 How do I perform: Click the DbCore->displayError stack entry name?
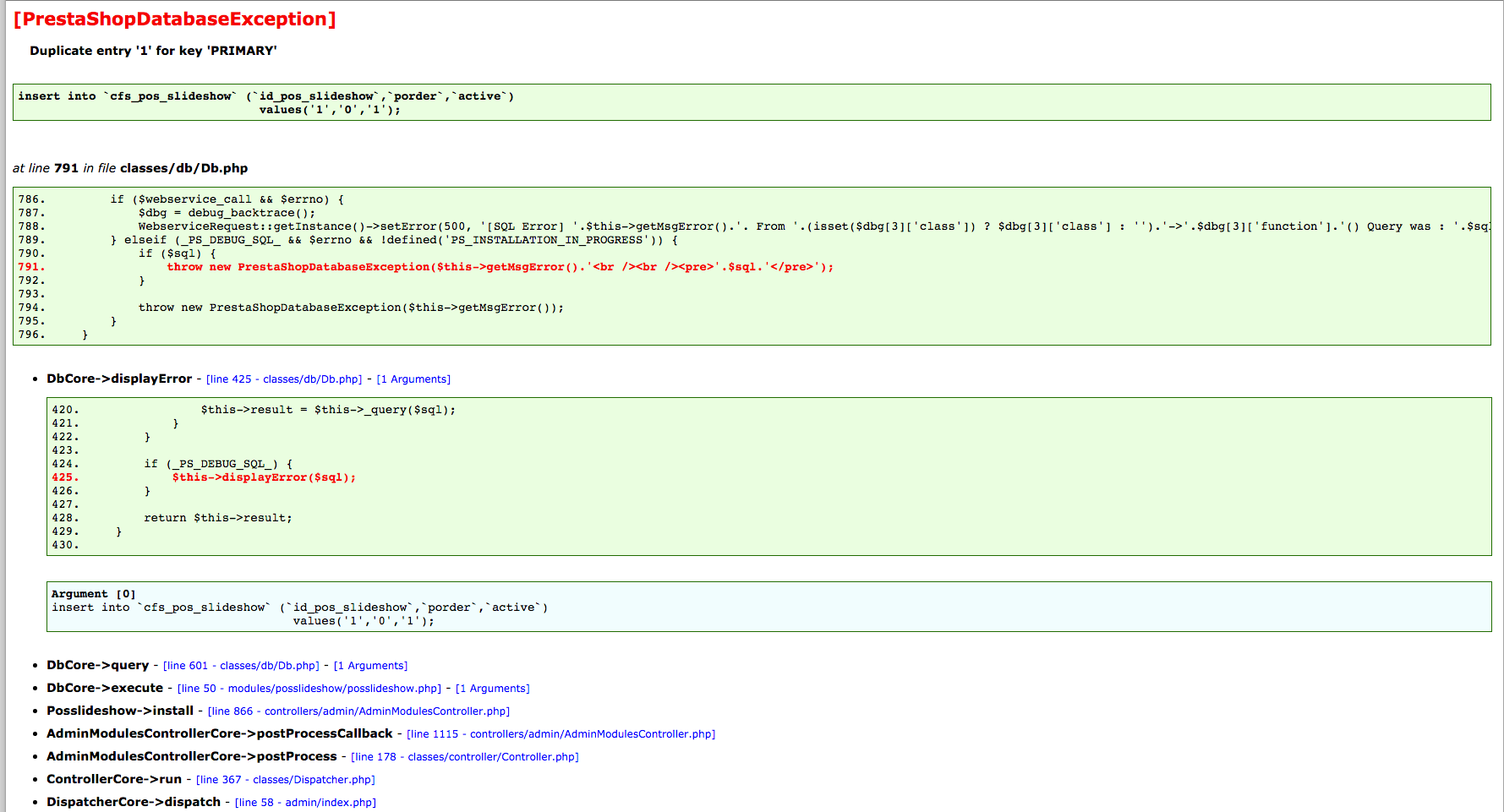click(119, 379)
